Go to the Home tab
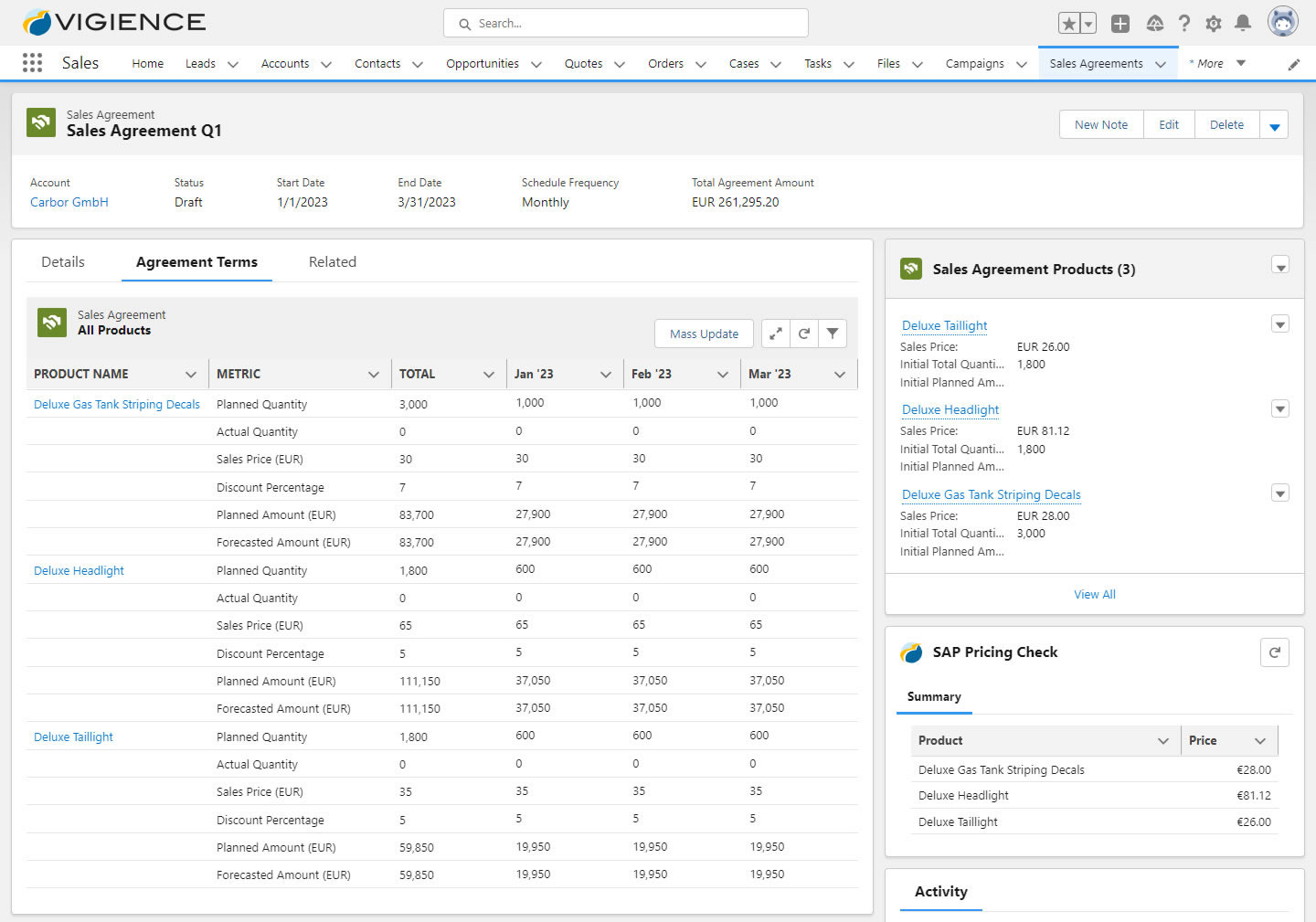The width and height of the screenshot is (1316, 922). pyautogui.click(x=148, y=64)
